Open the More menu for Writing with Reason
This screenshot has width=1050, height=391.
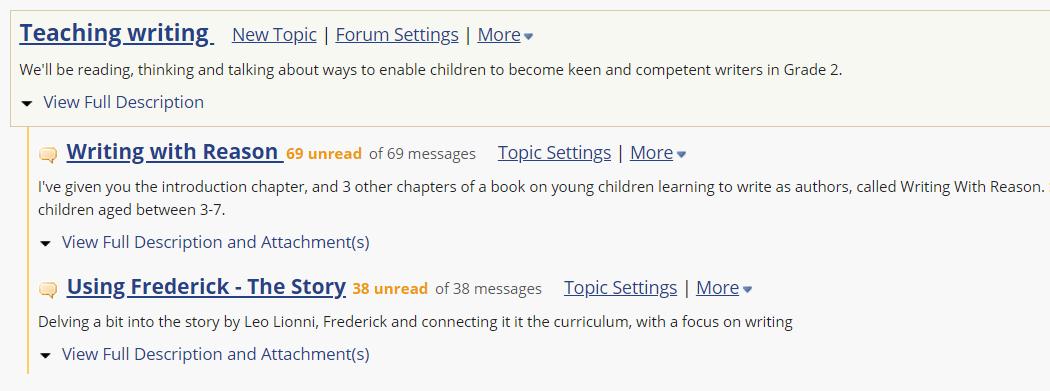coord(652,153)
